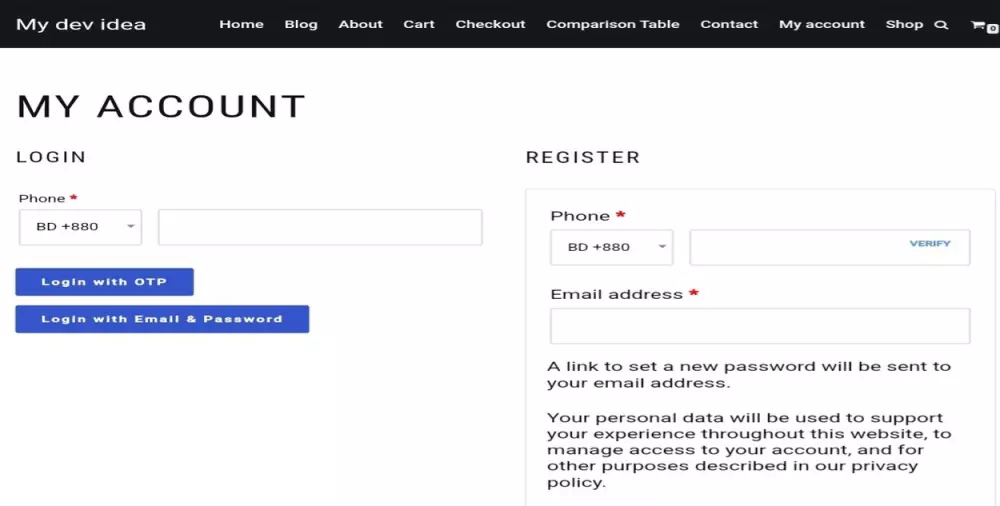
Task: Select Checkout in the navigation bar
Action: tap(490, 24)
